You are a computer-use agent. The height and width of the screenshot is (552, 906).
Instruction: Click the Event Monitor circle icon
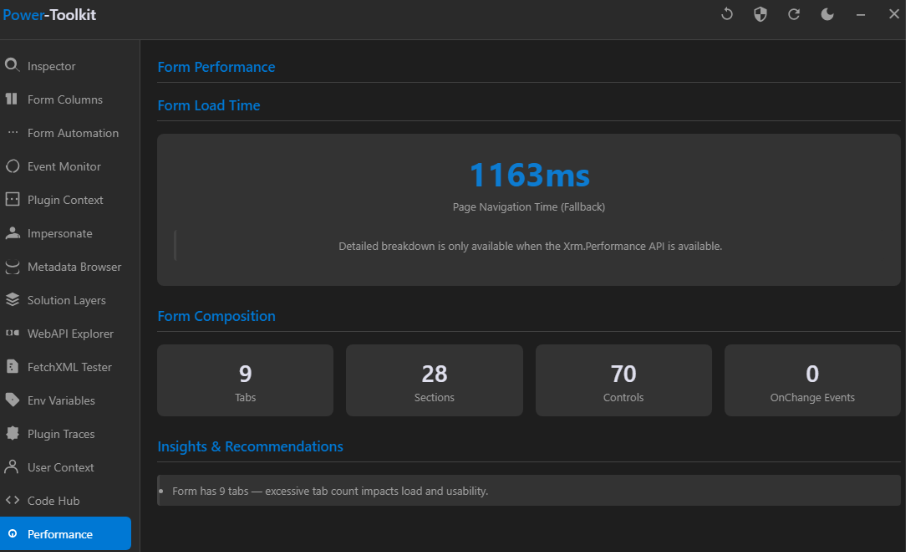click(x=12, y=166)
